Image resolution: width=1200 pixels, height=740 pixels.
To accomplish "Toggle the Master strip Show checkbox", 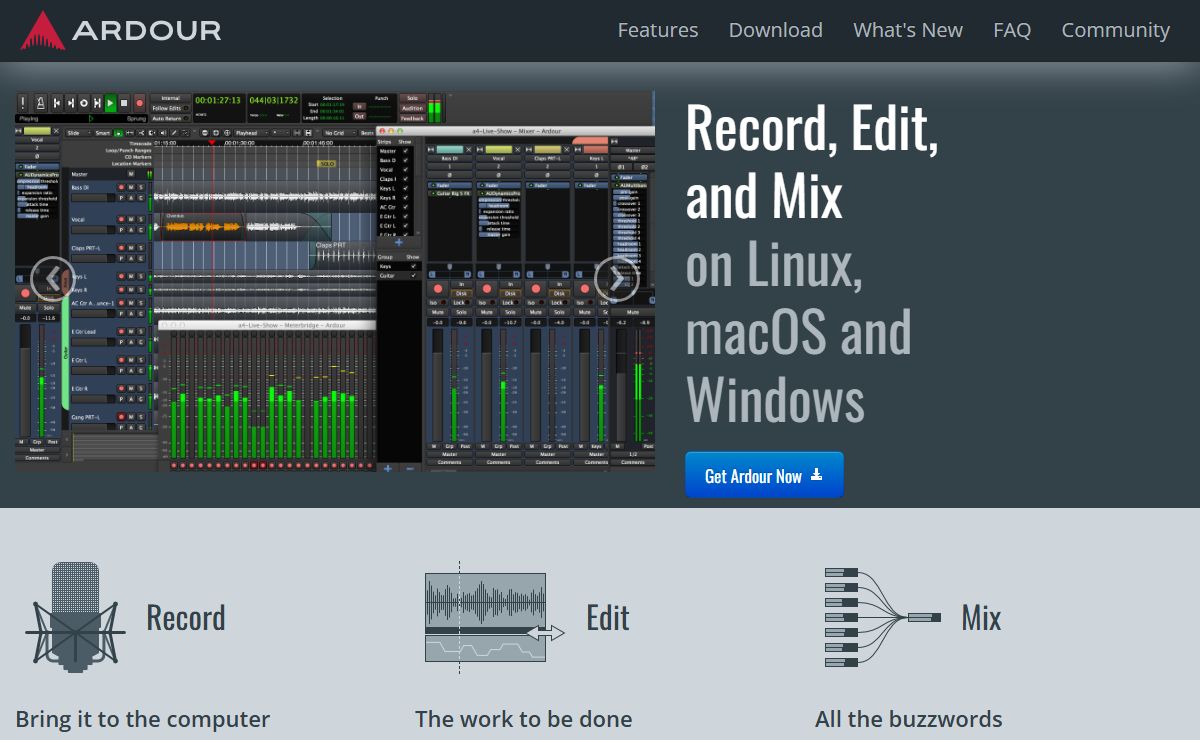I will point(406,151).
